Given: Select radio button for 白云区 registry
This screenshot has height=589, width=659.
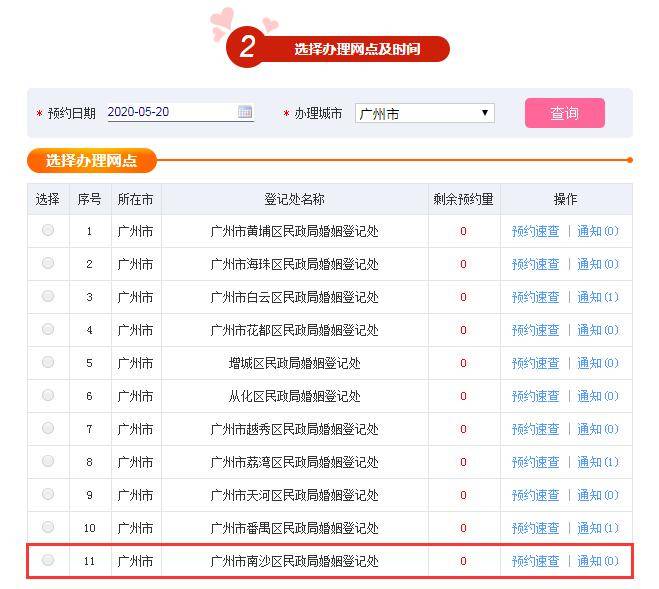Looking at the screenshot, I should tap(48, 296).
